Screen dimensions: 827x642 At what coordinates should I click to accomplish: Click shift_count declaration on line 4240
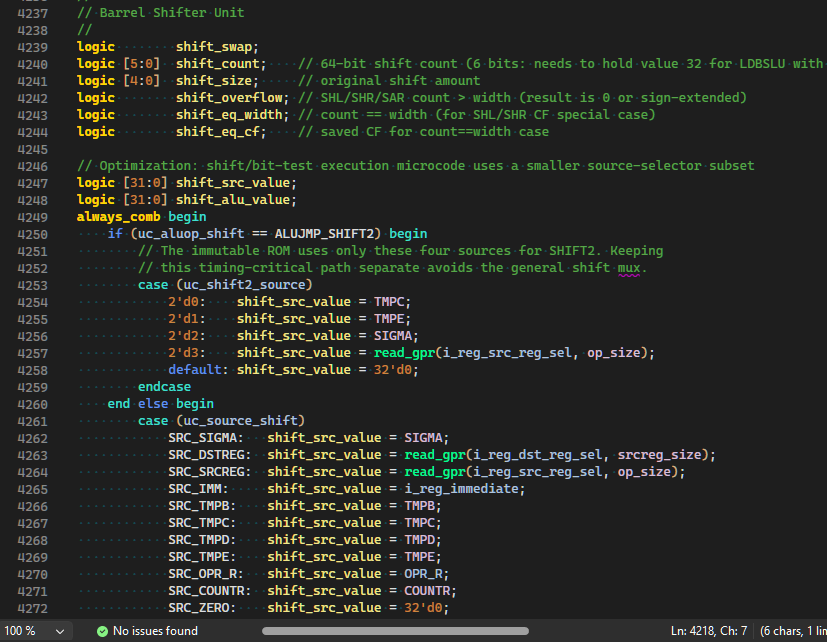tap(217, 64)
